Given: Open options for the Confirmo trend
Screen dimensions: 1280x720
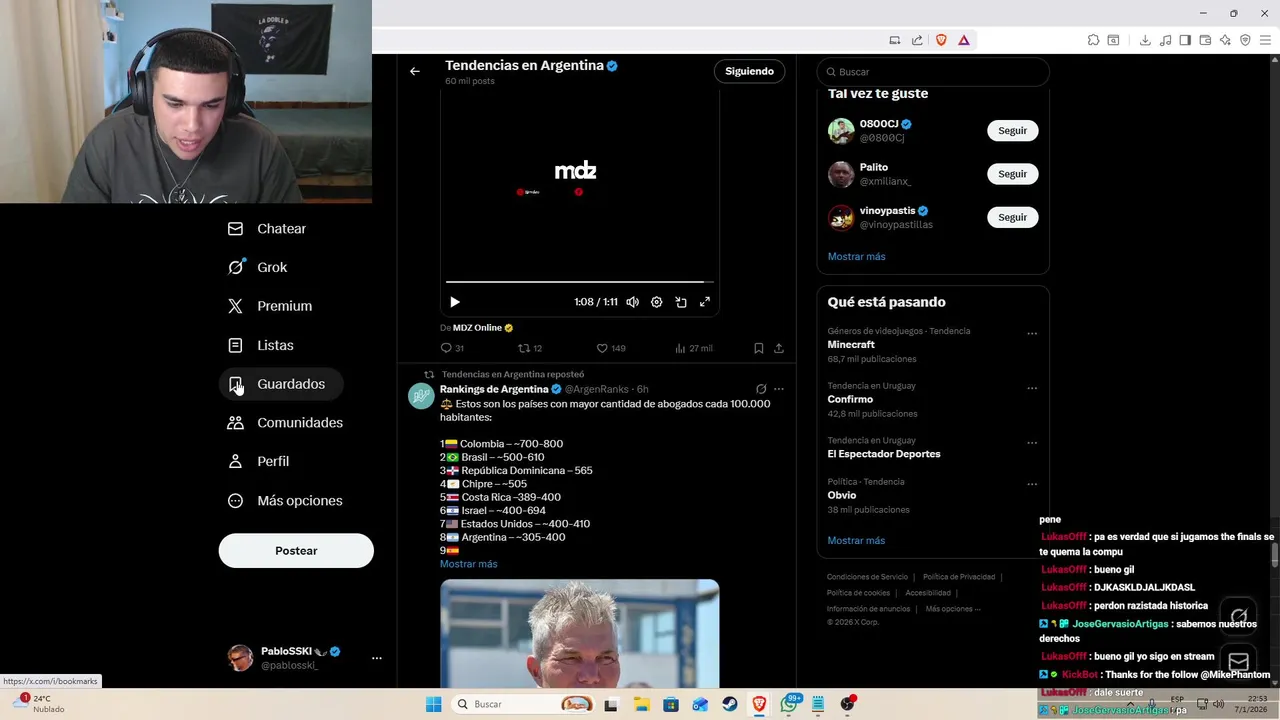Looking at the screenshot, I should pyautogui.click(x=1032, y=389).
